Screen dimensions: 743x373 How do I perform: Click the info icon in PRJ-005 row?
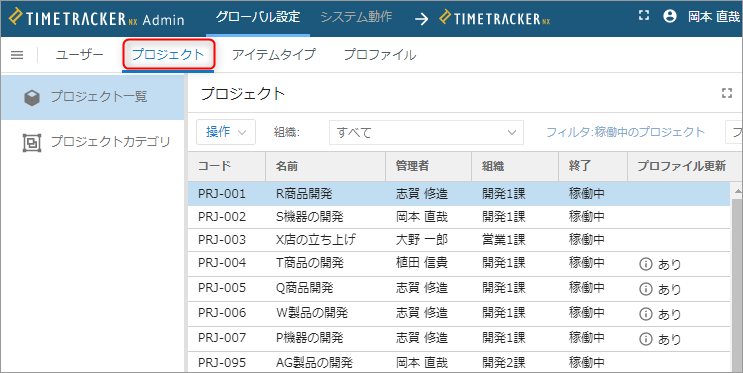tap(645, 289)
